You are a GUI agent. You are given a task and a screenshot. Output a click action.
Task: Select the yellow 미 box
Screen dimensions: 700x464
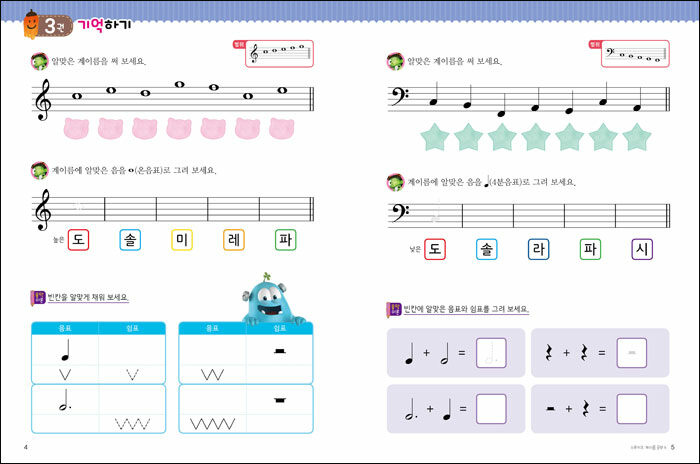tap(181, 240)
